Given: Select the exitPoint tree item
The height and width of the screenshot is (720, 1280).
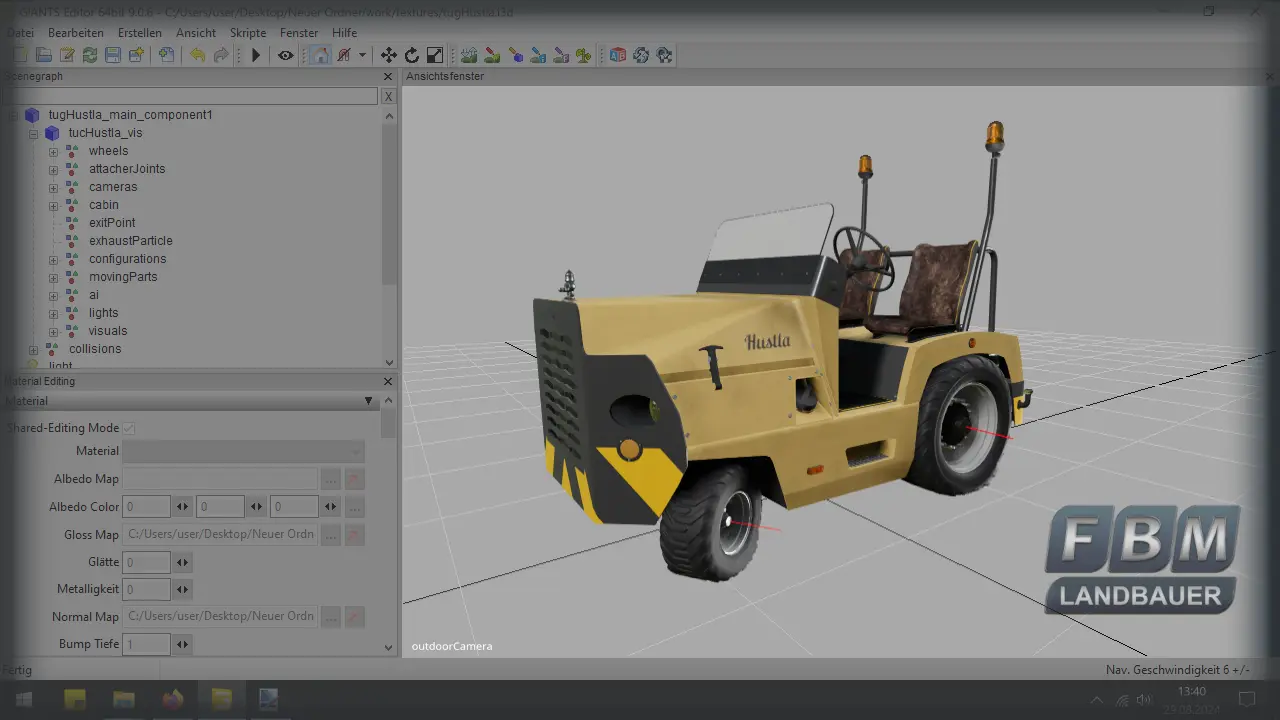Looking at the screenshot, I should 112,223.
